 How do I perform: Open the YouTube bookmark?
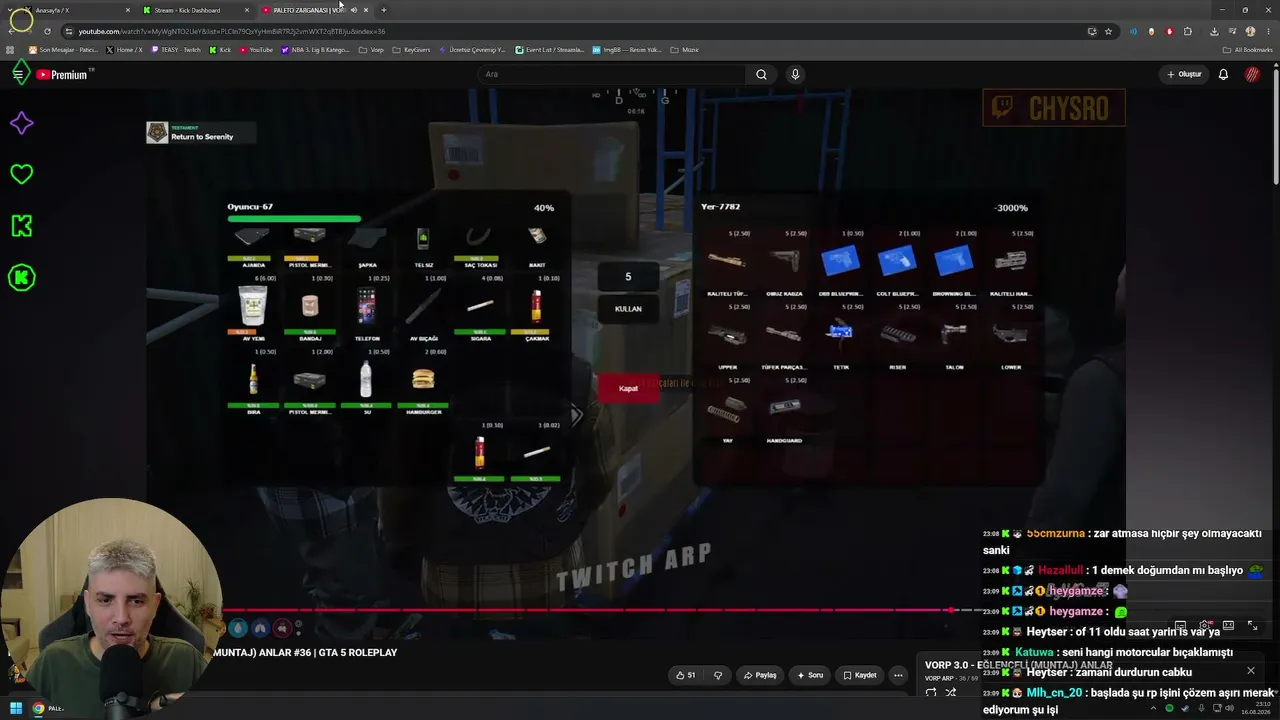(x=256, y=49)
